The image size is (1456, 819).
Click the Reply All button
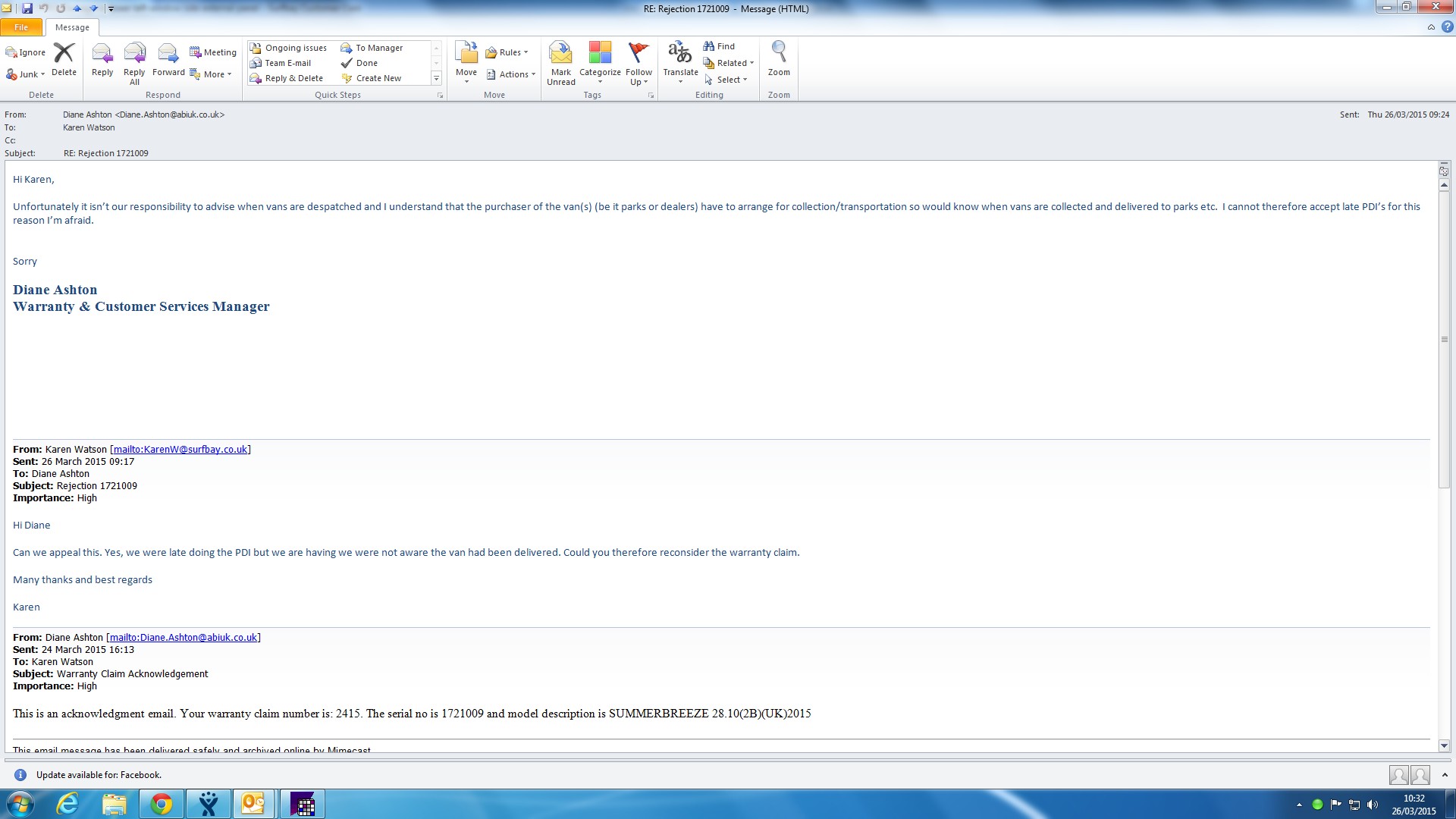134,55
